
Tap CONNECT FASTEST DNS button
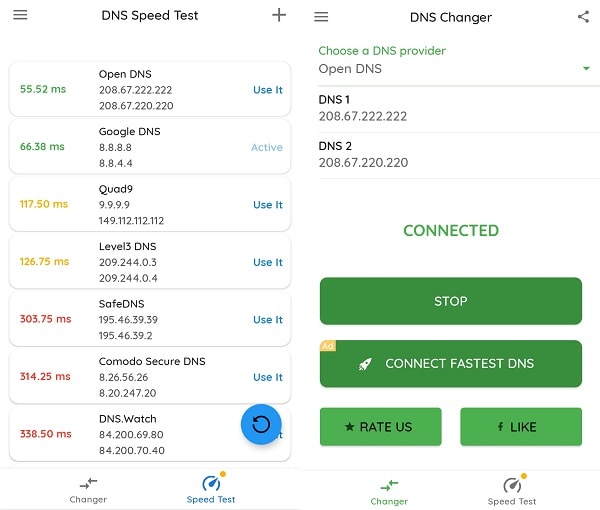point(451,363)
